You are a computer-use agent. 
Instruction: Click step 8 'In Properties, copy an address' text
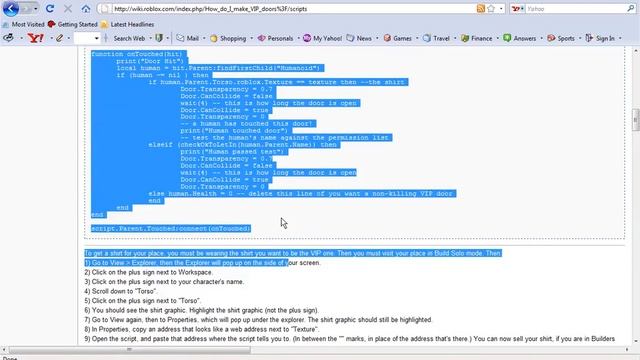tap(202, 329)
